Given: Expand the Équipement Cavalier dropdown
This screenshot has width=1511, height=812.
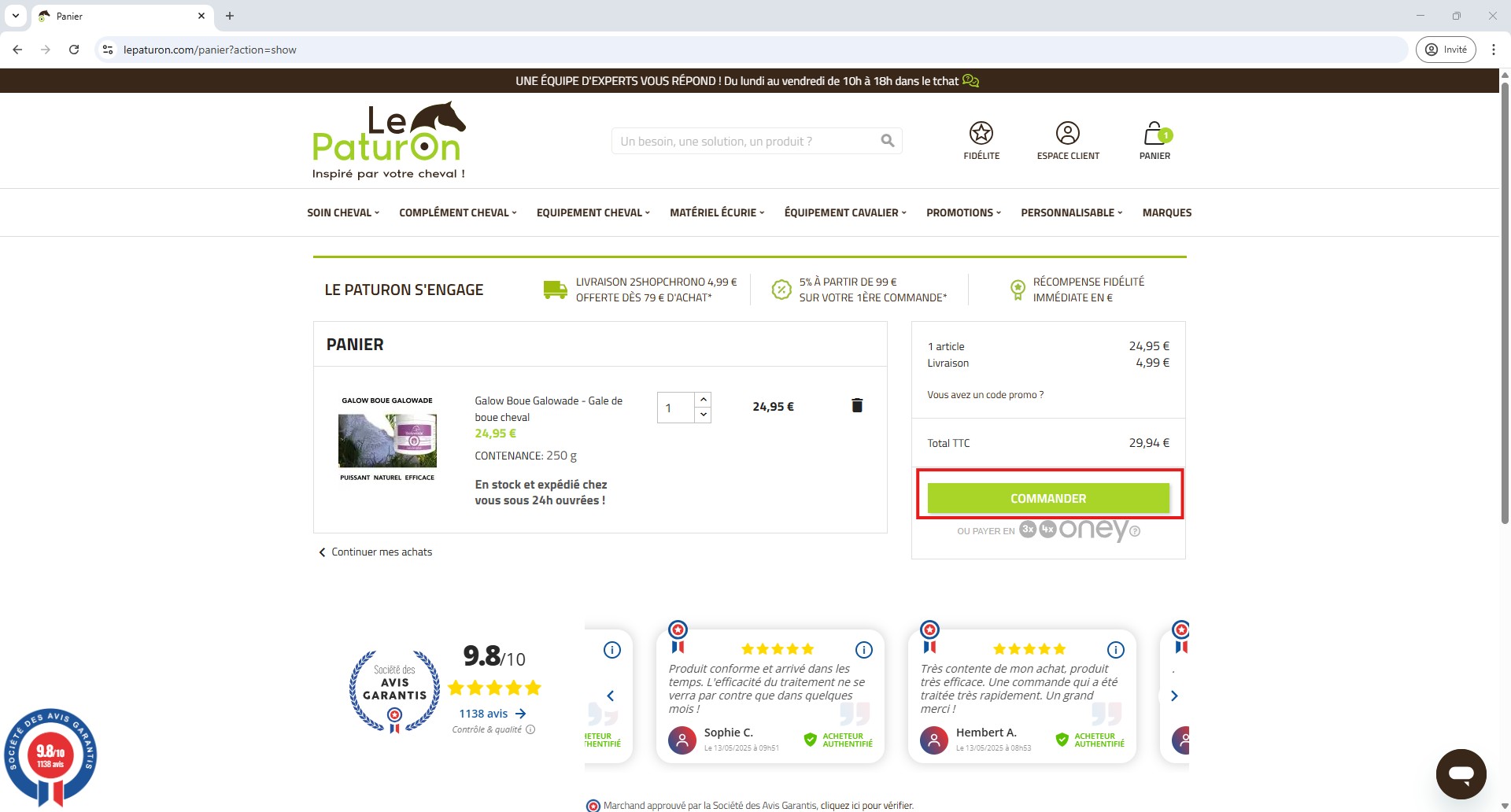Looking at the screenshot, I should click(845, 212).
